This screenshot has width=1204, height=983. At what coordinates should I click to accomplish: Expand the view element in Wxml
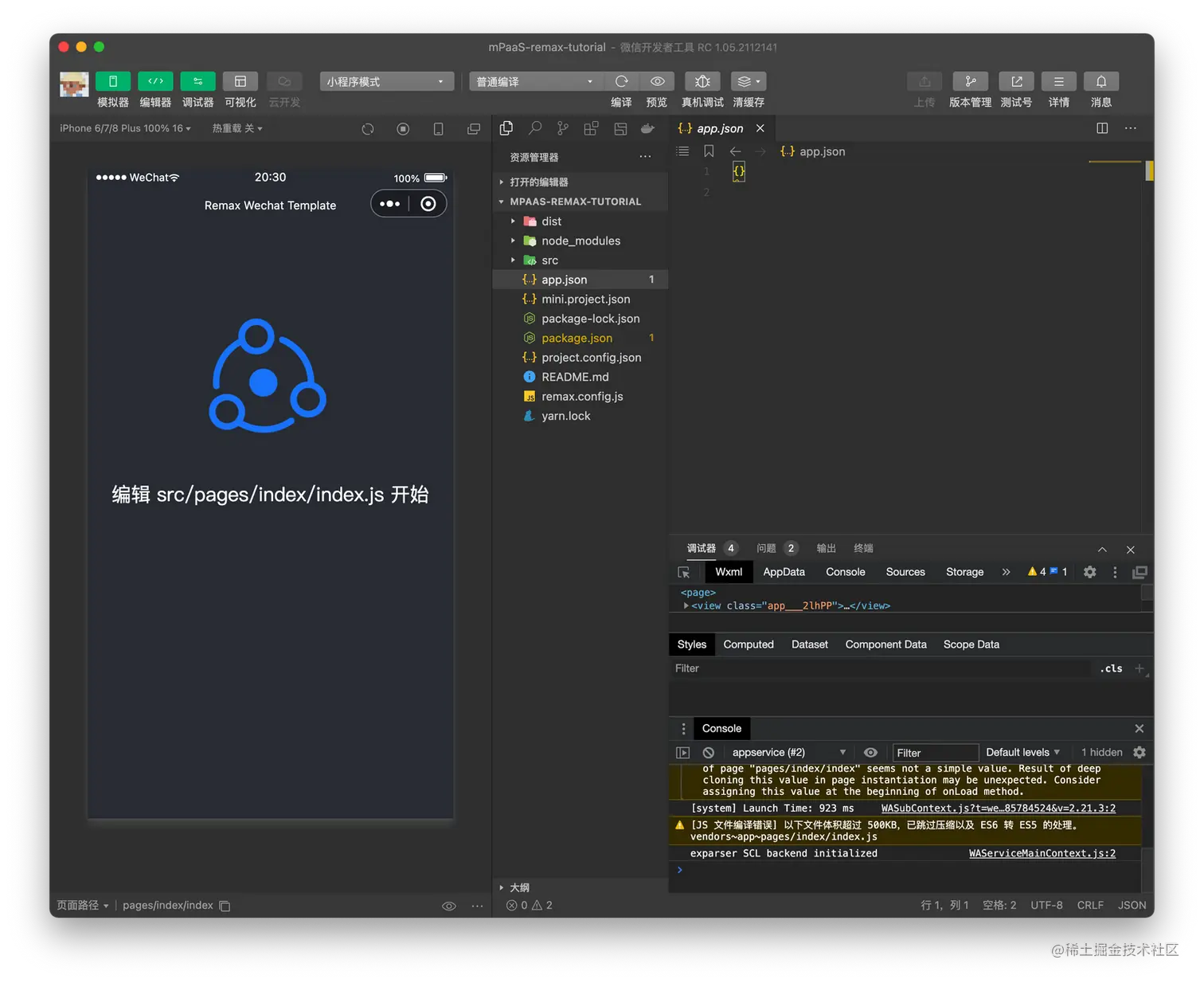pos(686,606)
